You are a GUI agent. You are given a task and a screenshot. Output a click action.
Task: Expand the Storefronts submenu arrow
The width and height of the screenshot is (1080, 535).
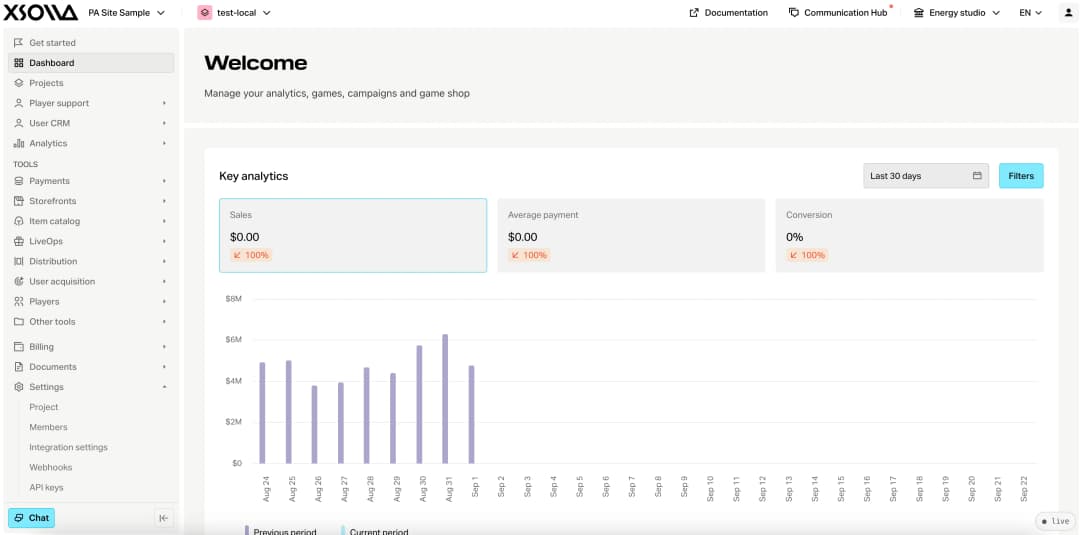(165, 201)
